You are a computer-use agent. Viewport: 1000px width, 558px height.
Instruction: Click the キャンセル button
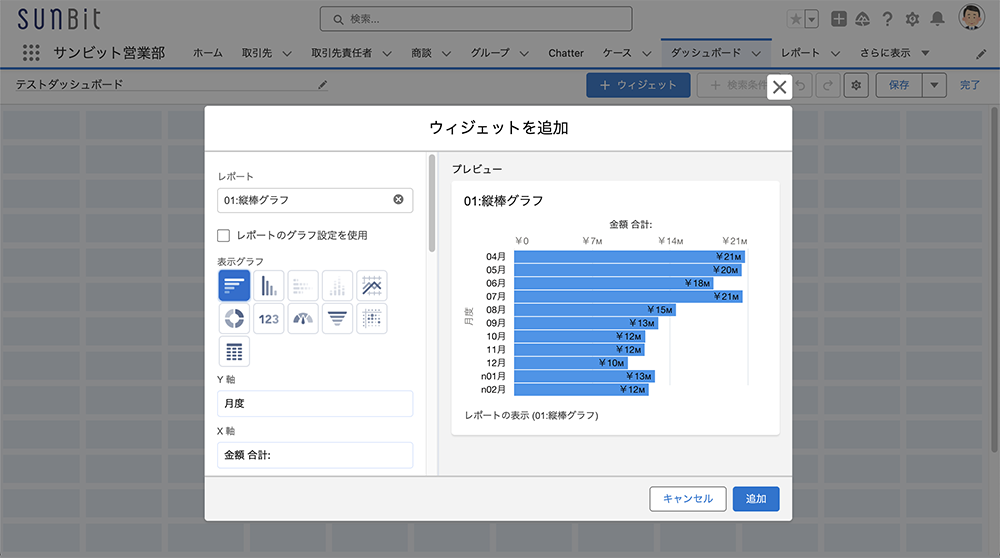(x=688, y=499)
